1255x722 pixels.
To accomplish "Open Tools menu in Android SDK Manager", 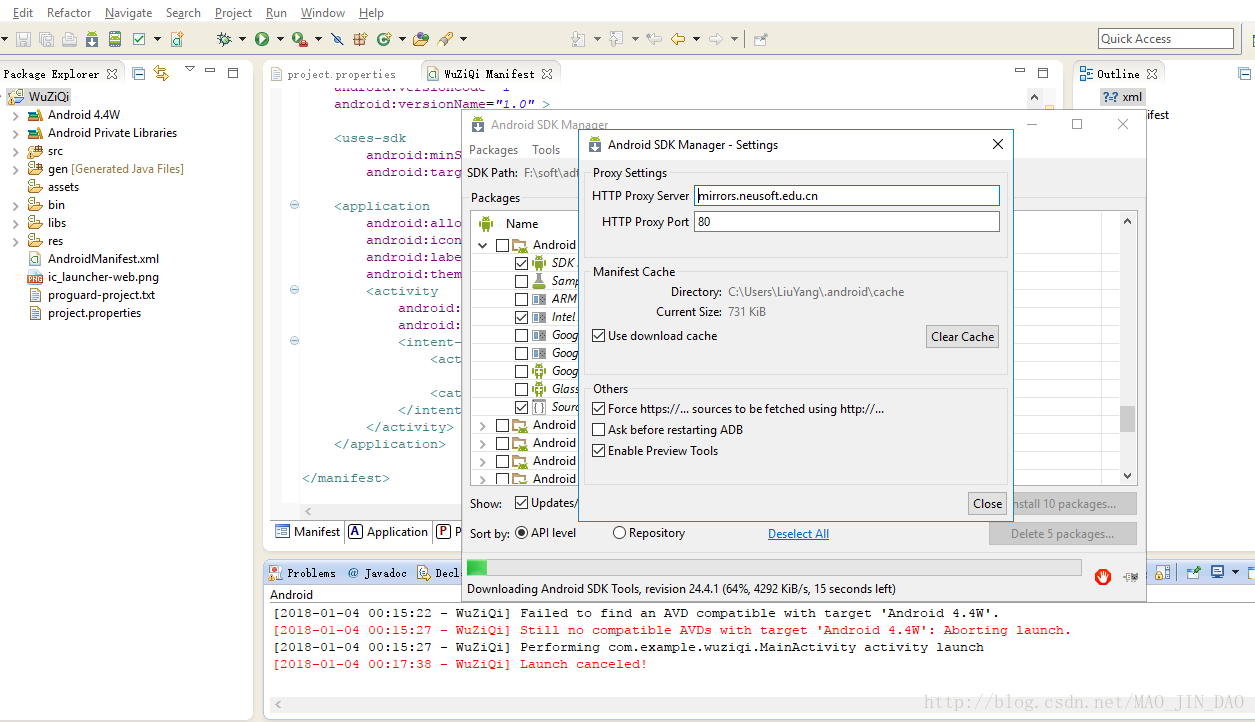I will click(546, 150).
